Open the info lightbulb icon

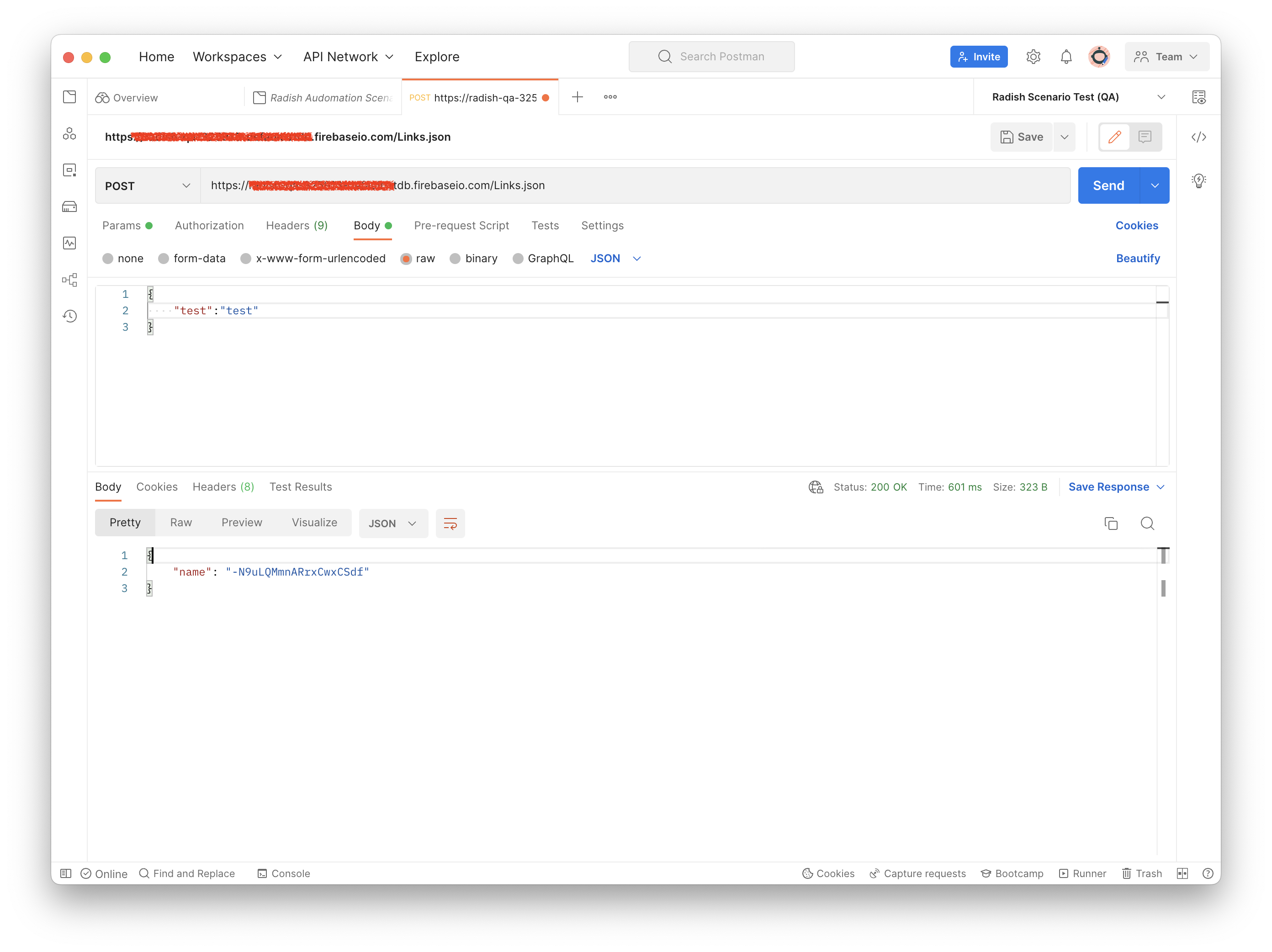[x=1199, y=180]
